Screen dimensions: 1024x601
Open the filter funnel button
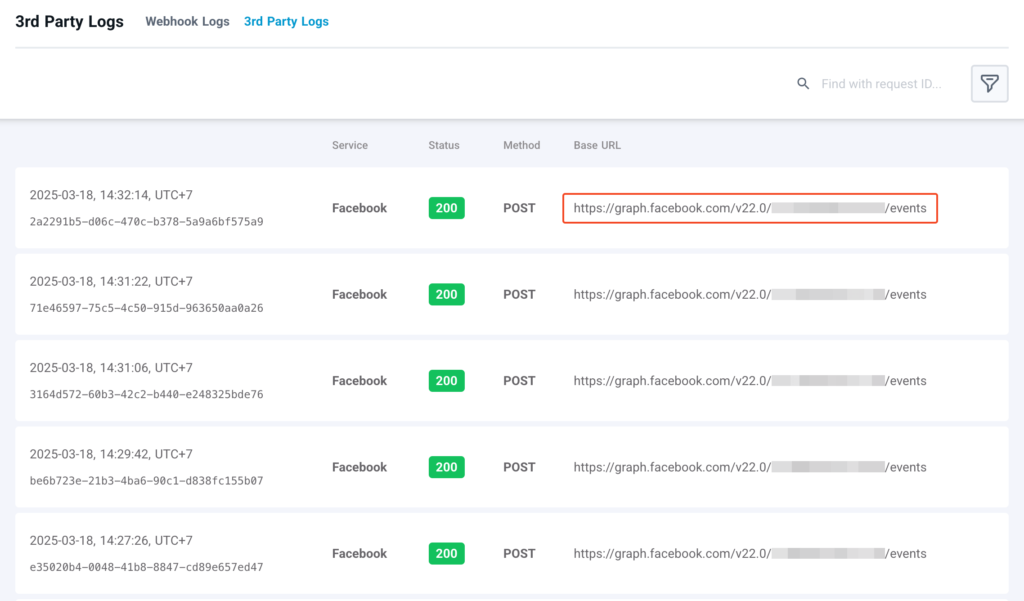(989, 84)
